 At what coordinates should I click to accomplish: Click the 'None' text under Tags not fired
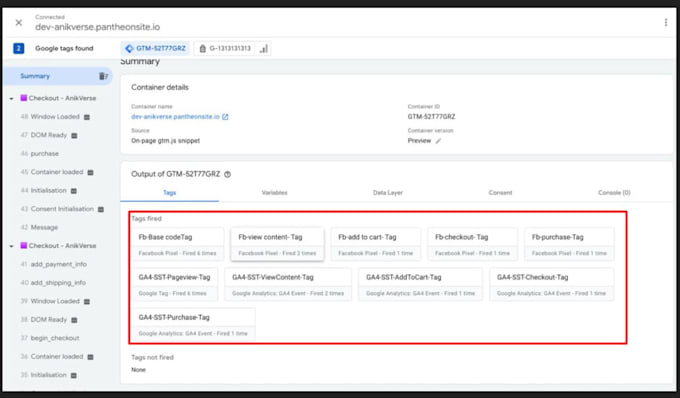pos(138,370)
